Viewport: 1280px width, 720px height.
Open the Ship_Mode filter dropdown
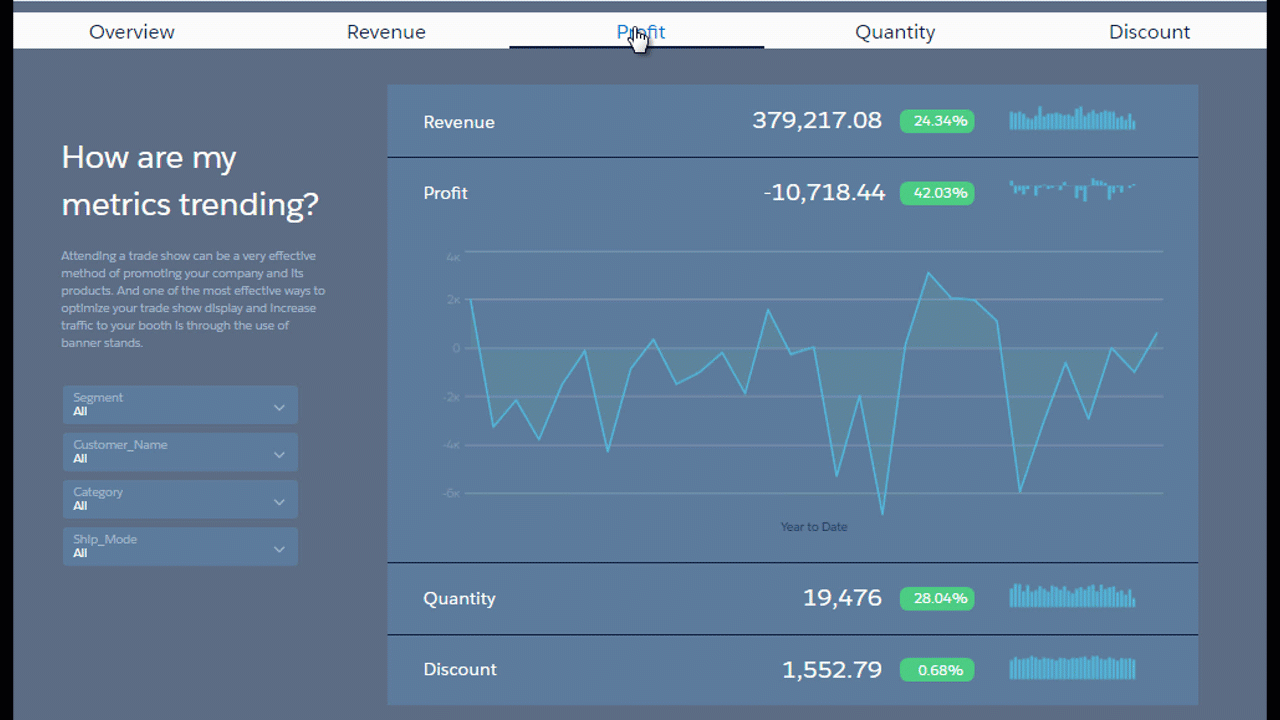coord(180,546)
